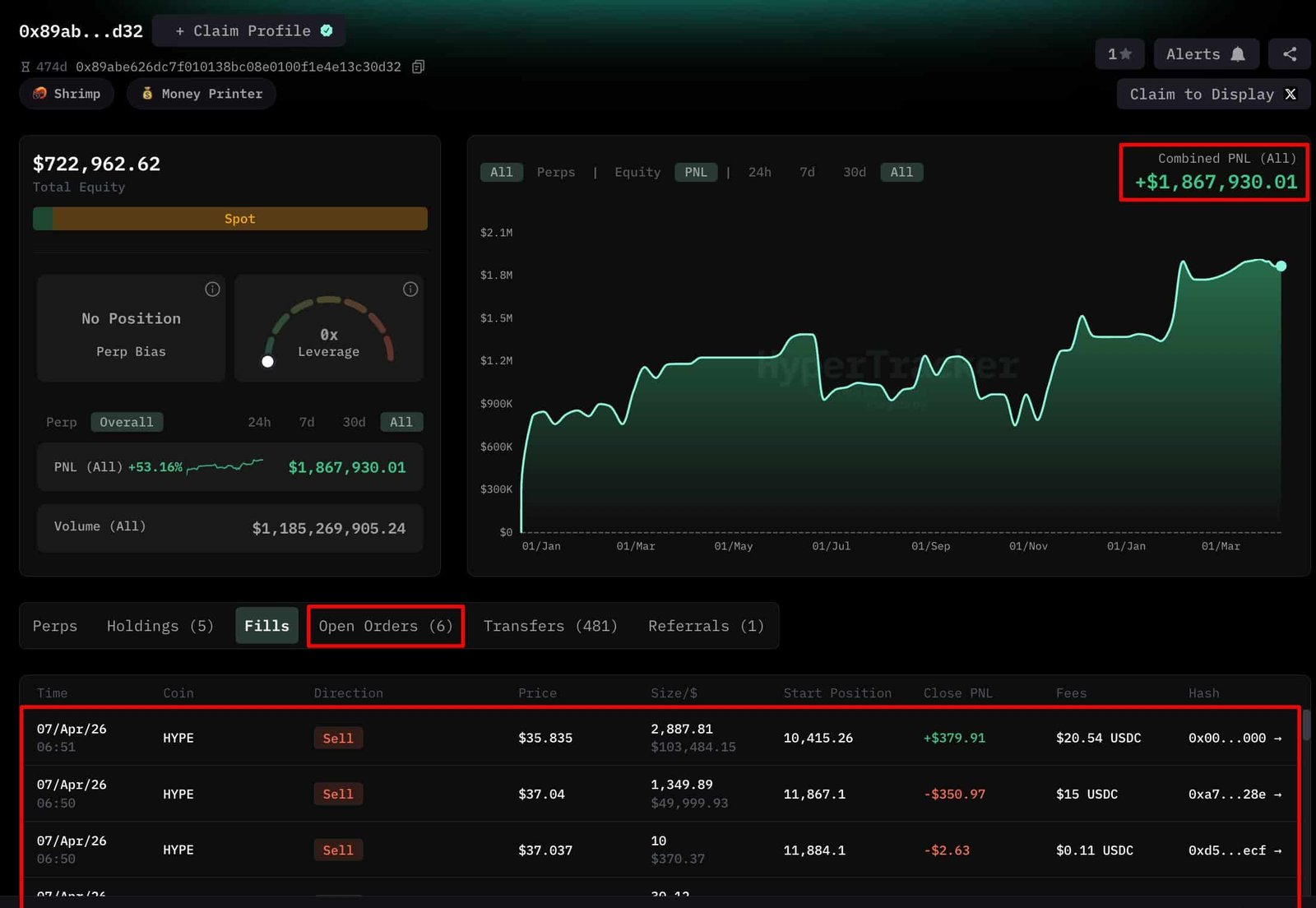Switch stats panel to Perp mode
Screen dimensions: 1316x908
61,422
